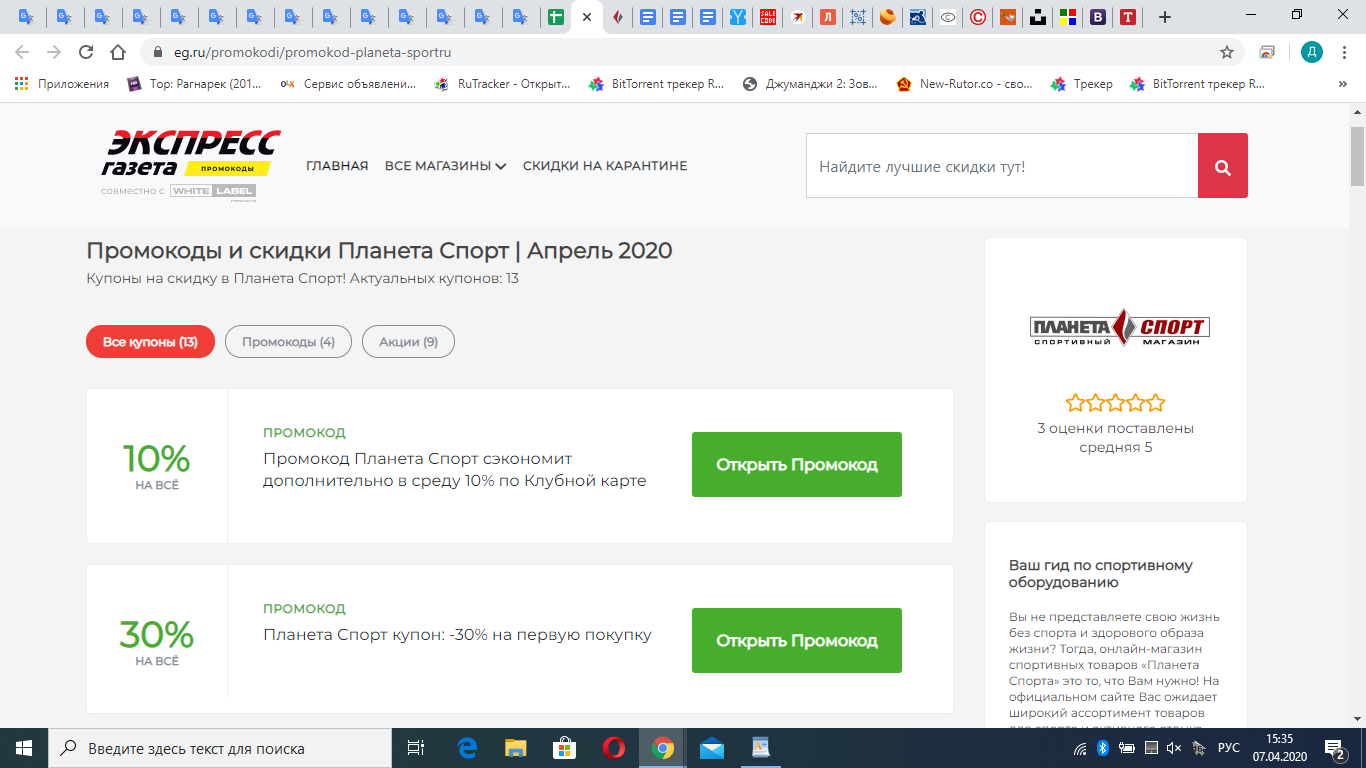
Task: Click Ваш гид по спортивному оборудованию heading
Action: [1101, 573]
